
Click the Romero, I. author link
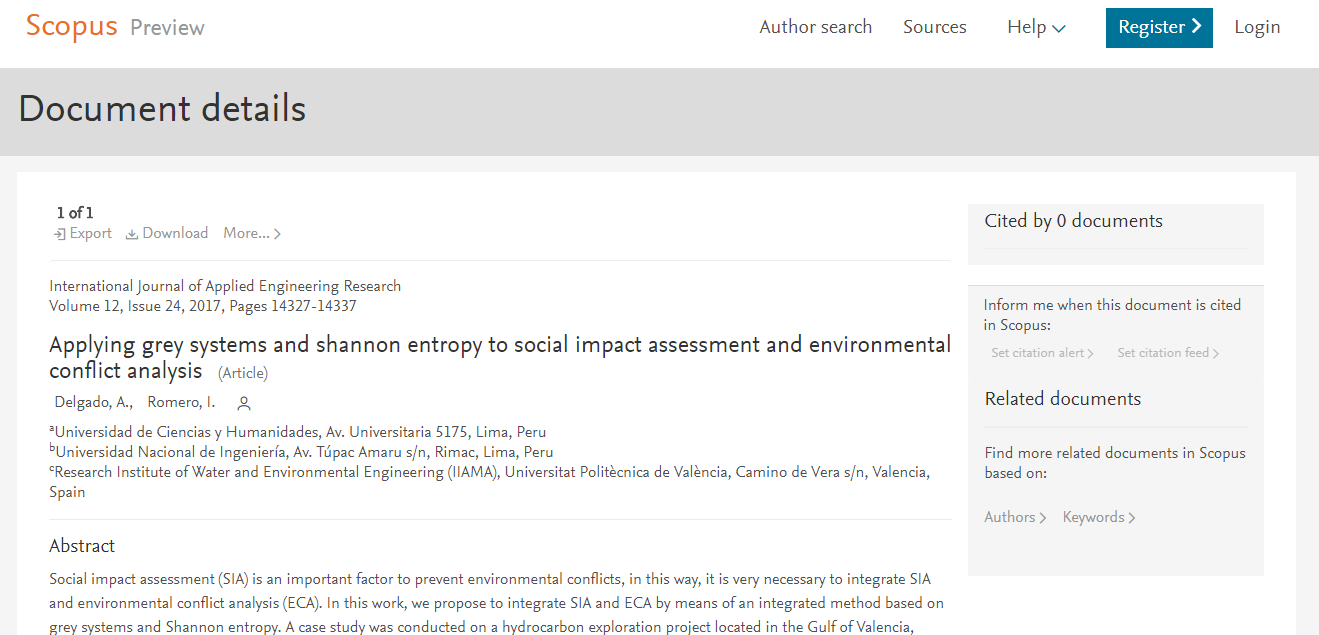(181, 403)
